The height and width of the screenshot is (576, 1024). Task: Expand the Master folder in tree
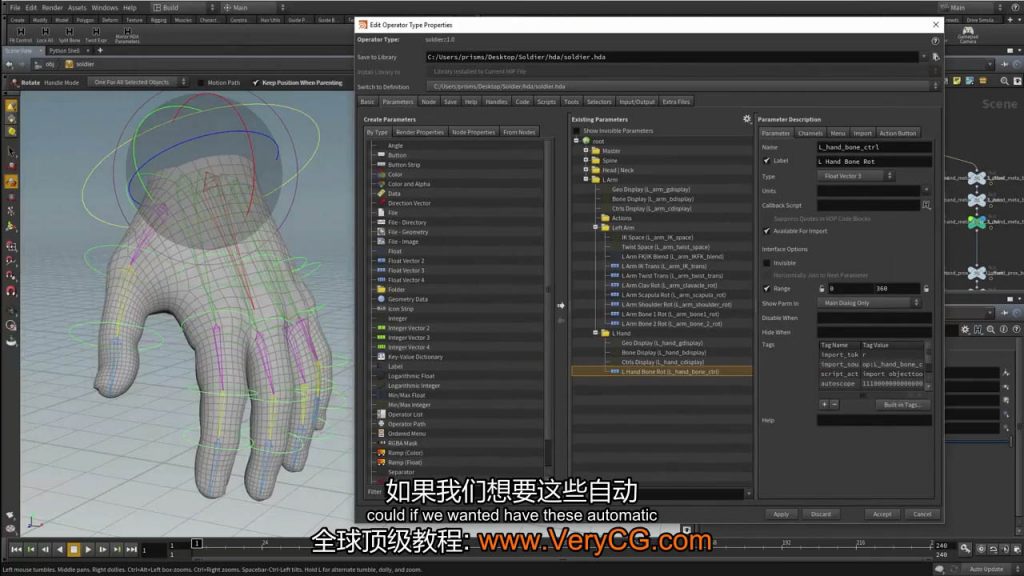coord(586,150)
